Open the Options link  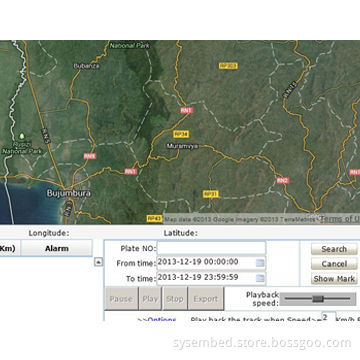click(157, 319)
